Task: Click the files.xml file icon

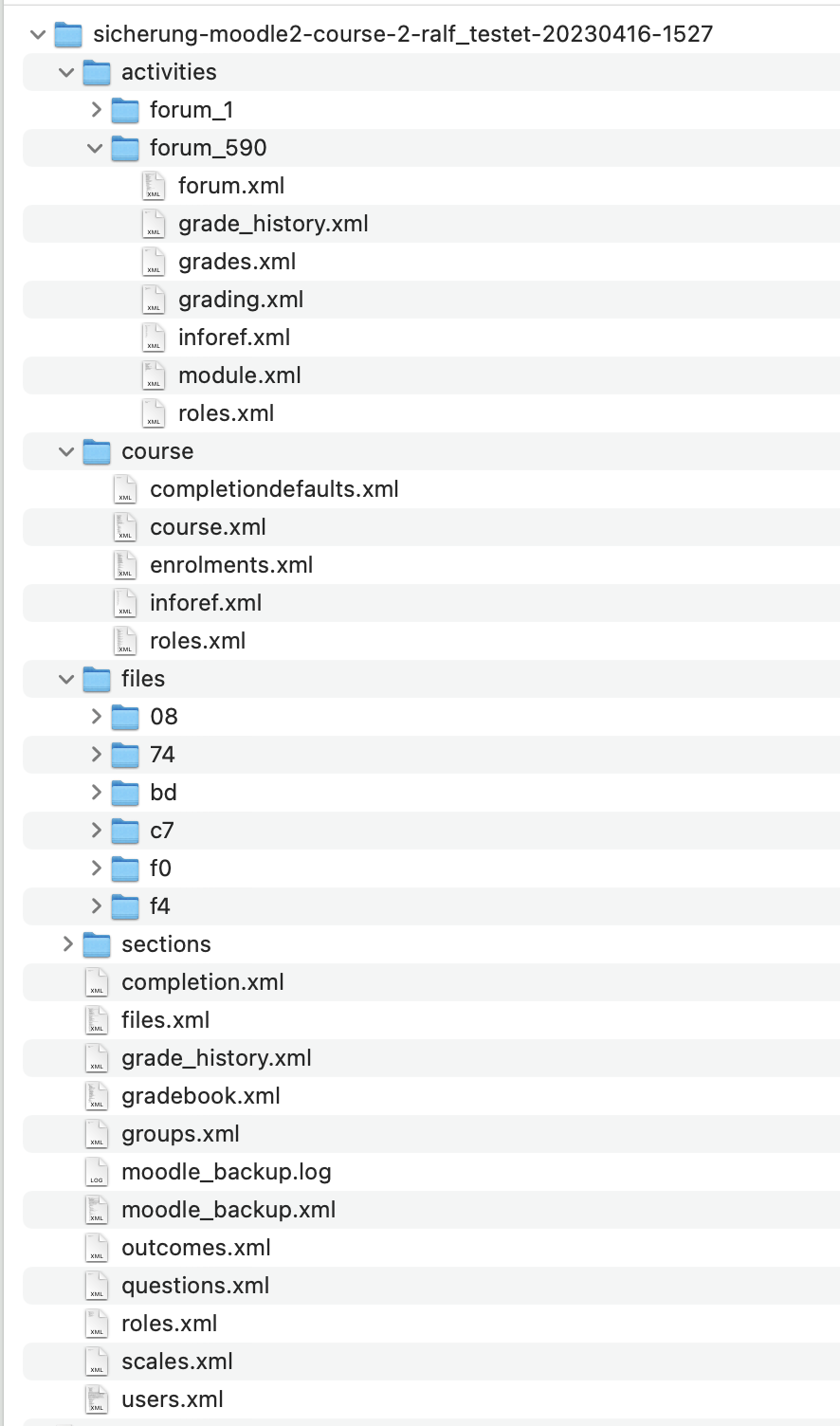Action: 97,1020
